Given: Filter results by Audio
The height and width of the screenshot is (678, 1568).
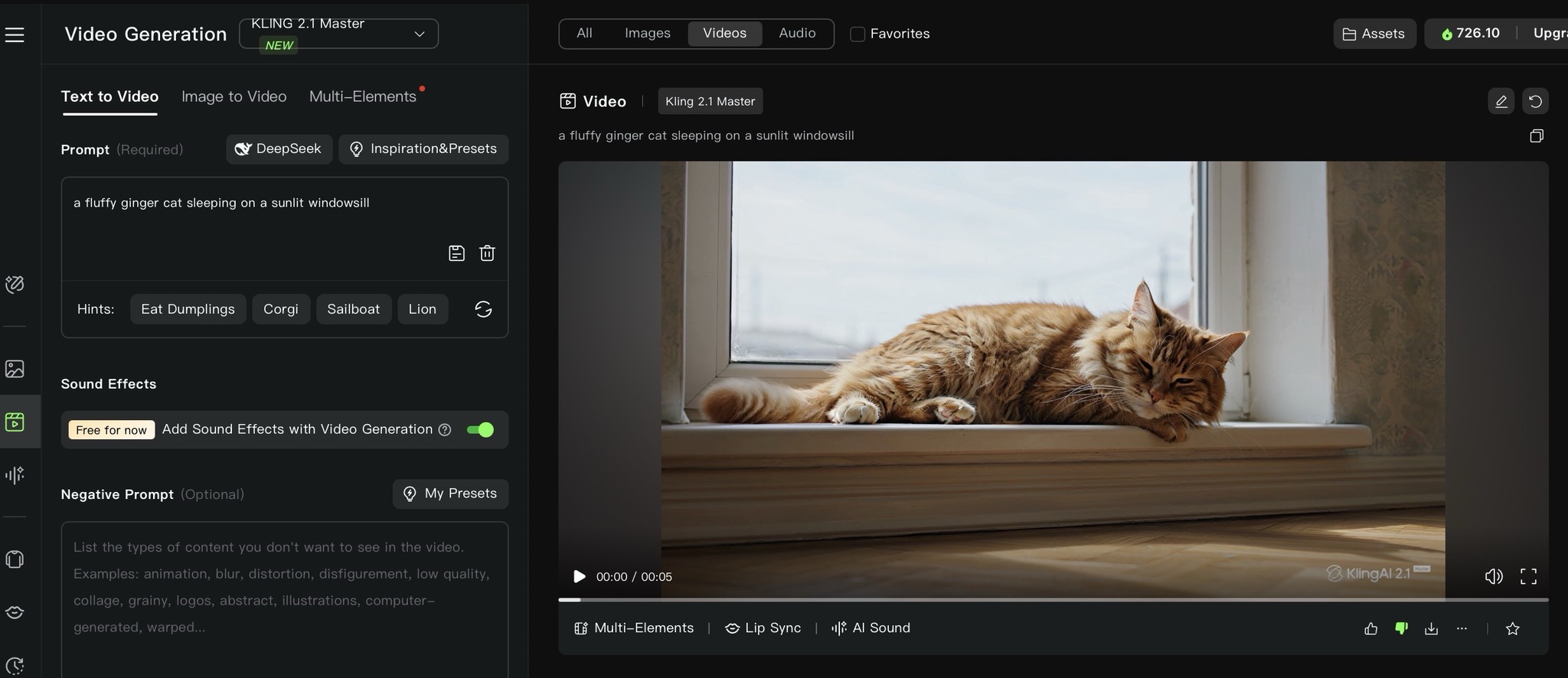Looking at the screenshot, I should (x=797, y=34).
